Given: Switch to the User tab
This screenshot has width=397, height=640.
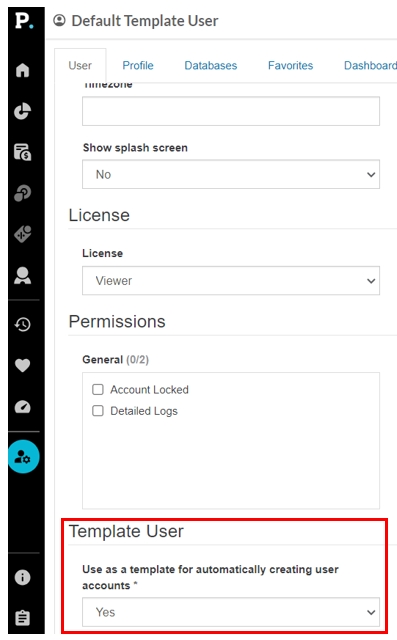Looking at the screenshot, I should 80,65.
